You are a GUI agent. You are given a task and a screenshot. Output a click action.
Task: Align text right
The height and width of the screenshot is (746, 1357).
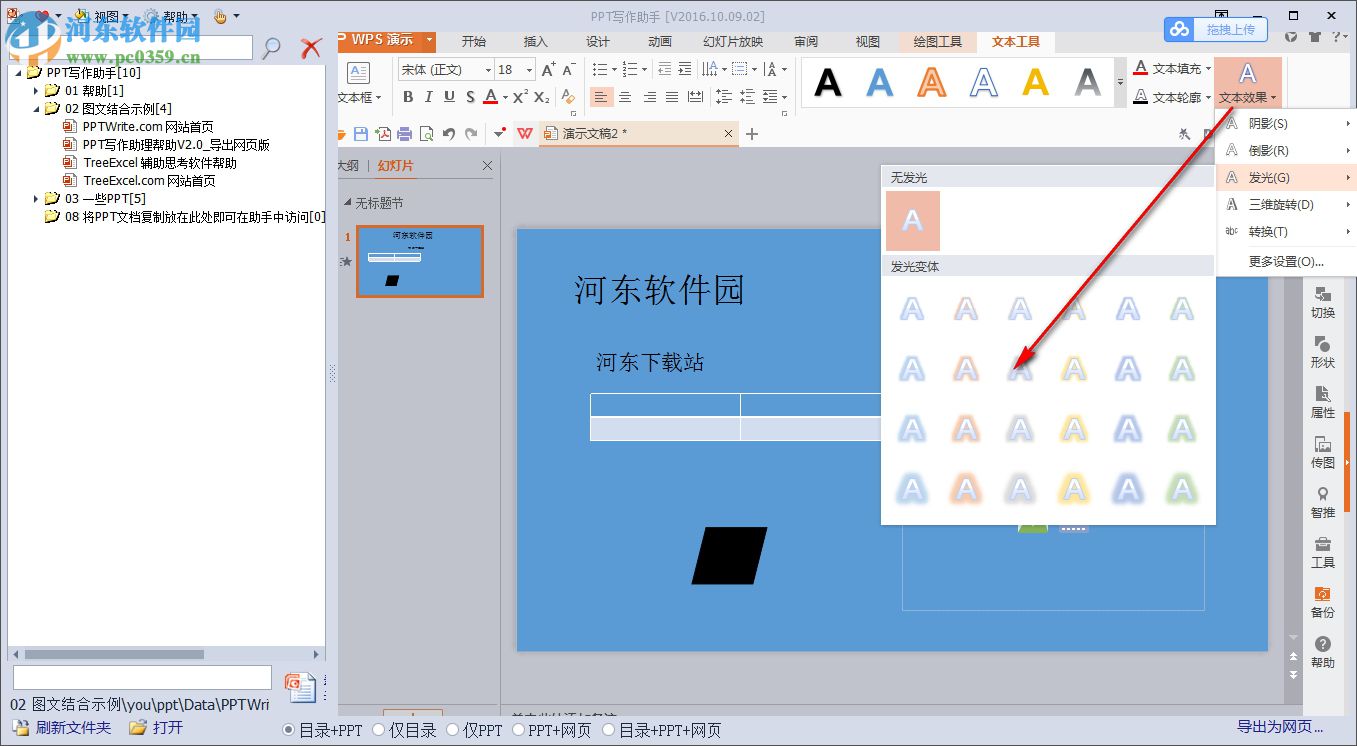(649, 97)
